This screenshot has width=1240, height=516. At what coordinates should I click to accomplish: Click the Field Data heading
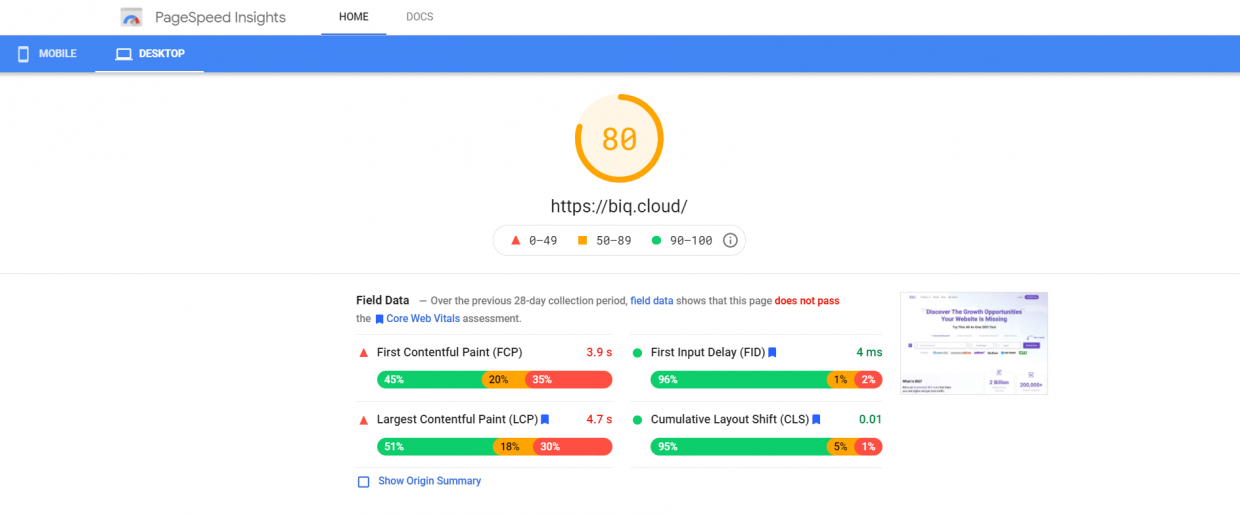point(383,300)
